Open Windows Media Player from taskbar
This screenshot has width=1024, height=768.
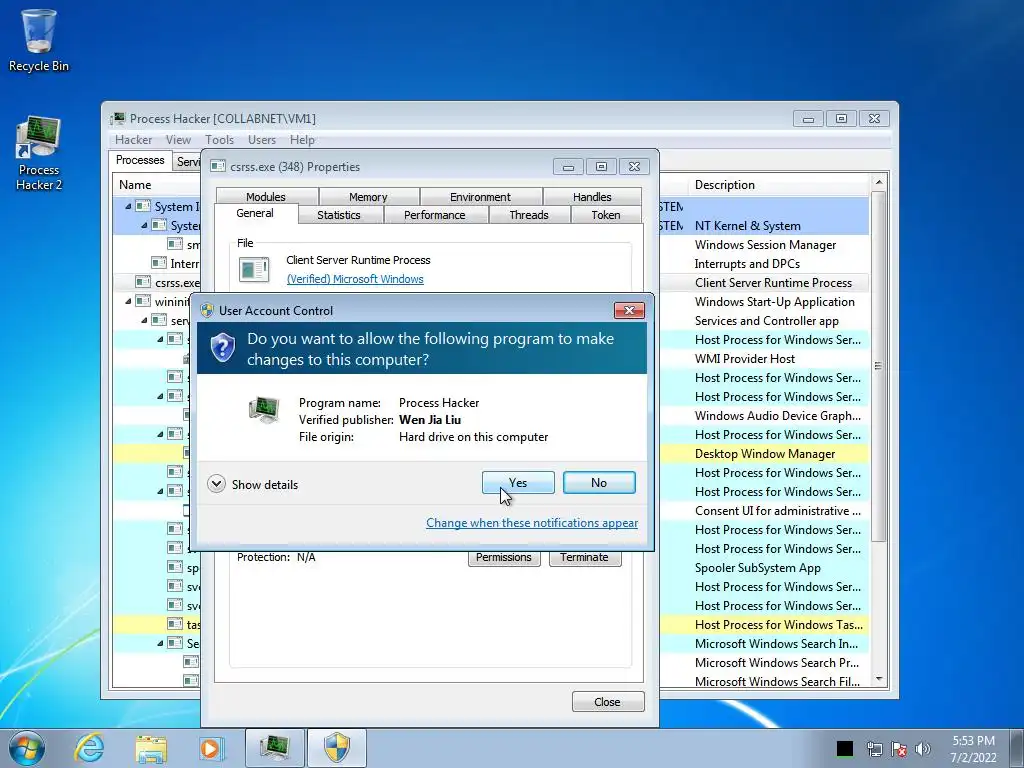(211, 748)
